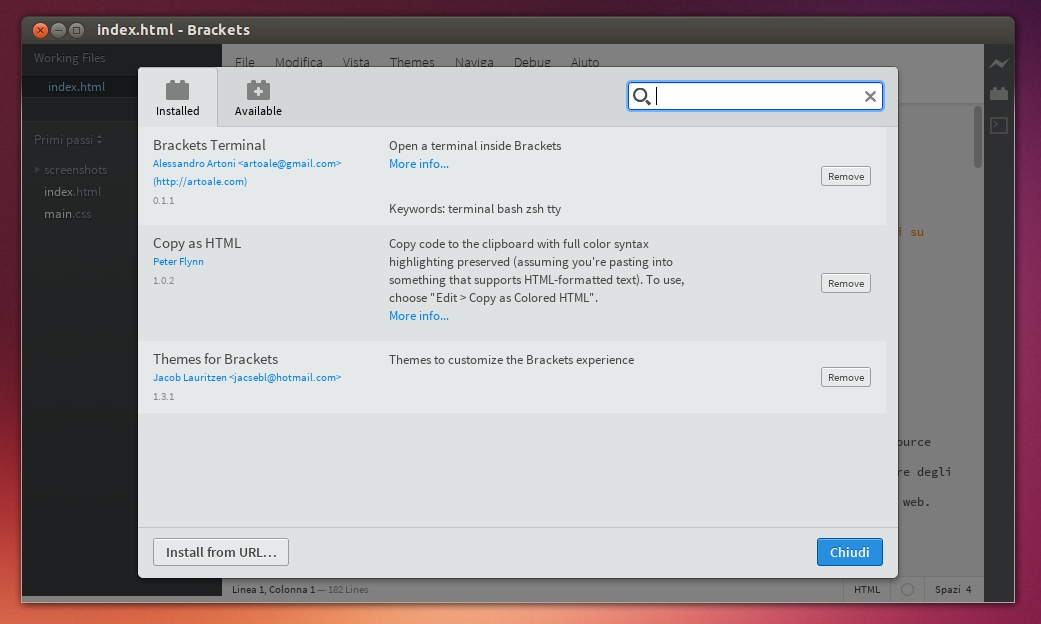Click the editor vertical scrollbar

coord(978,136)
